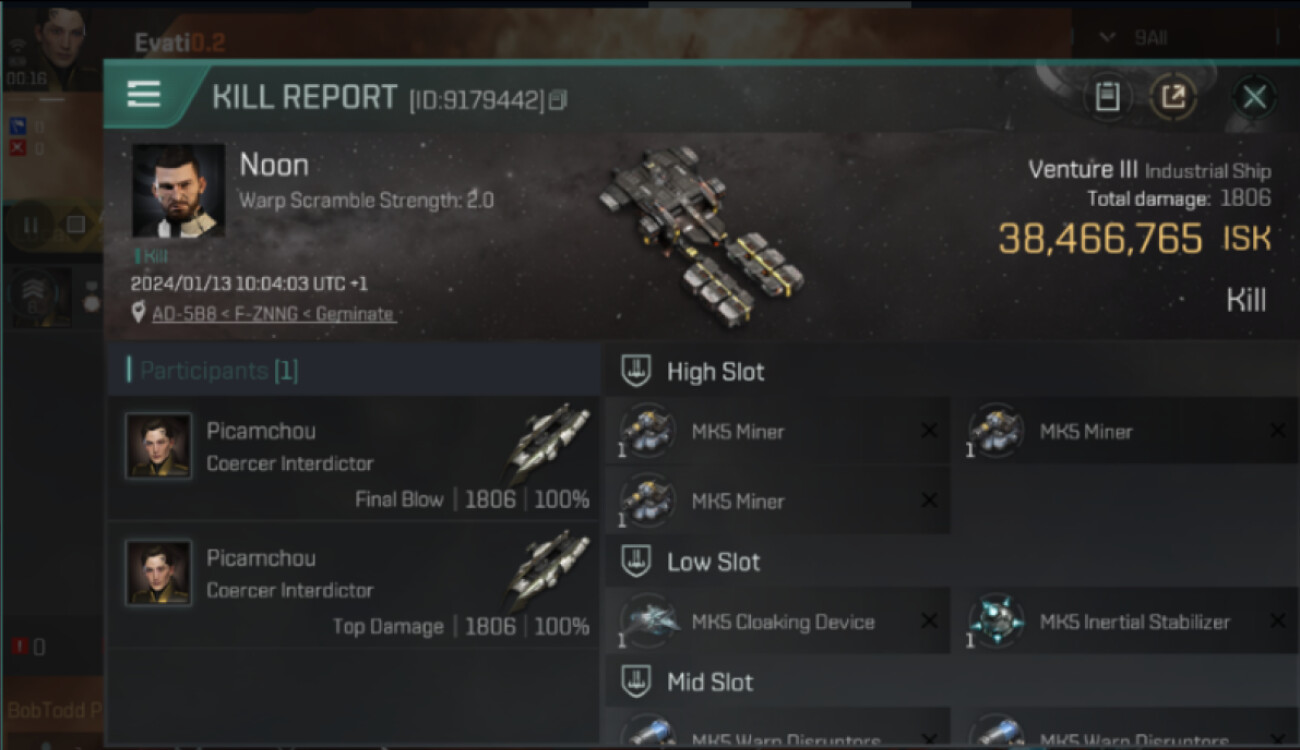Click the first MK5 Miner icon
Image resolution: width=1300 pixels, height=750 pixels.
[x=647, y=431]
